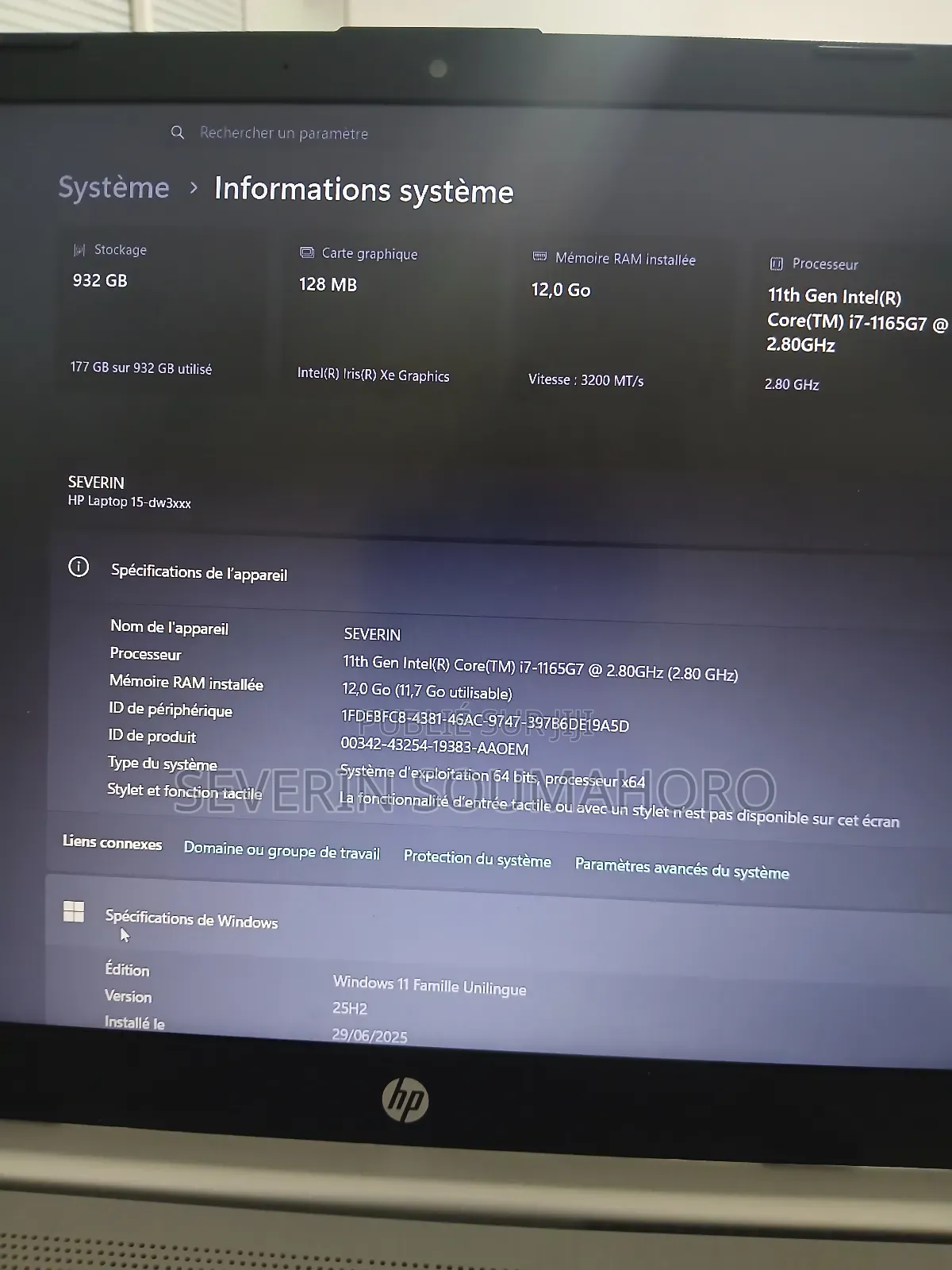
Task: Select the Installé le date 29/06/2025
Action: [x=370, y=1035]
